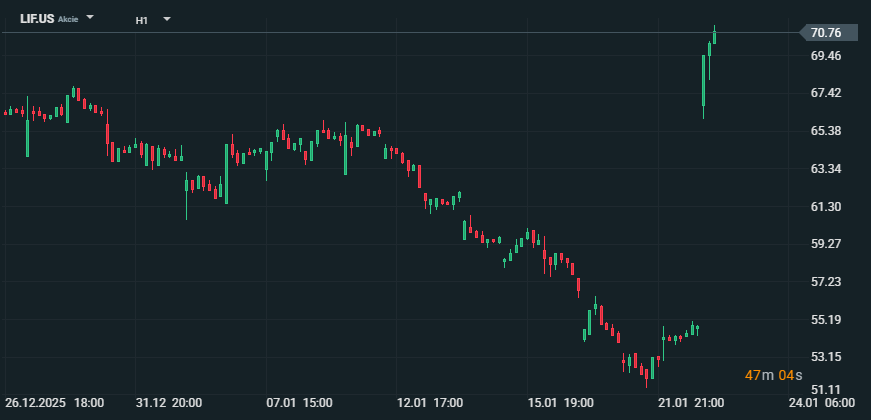Screen dimensions: 871x420
Task: Click the 55.19 price axis label
Action: click(x=826, y=320)
